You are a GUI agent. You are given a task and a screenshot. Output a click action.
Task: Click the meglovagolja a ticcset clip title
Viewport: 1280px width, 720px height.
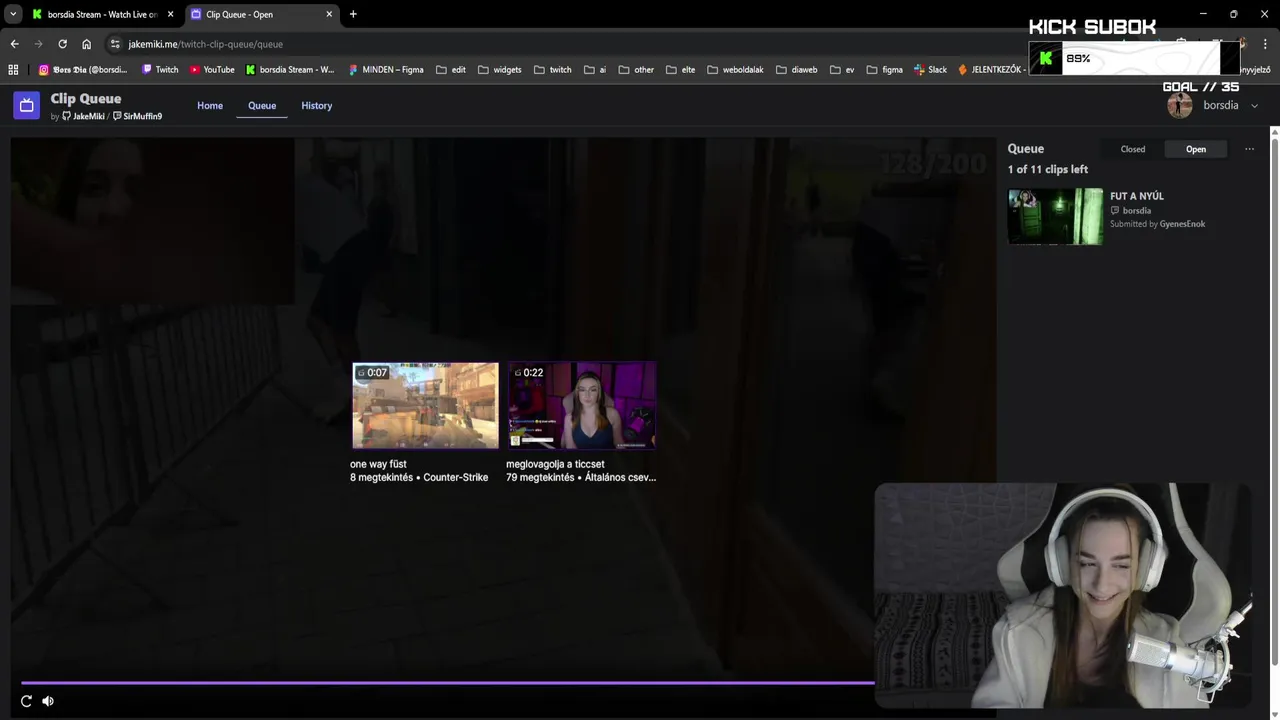555,464
